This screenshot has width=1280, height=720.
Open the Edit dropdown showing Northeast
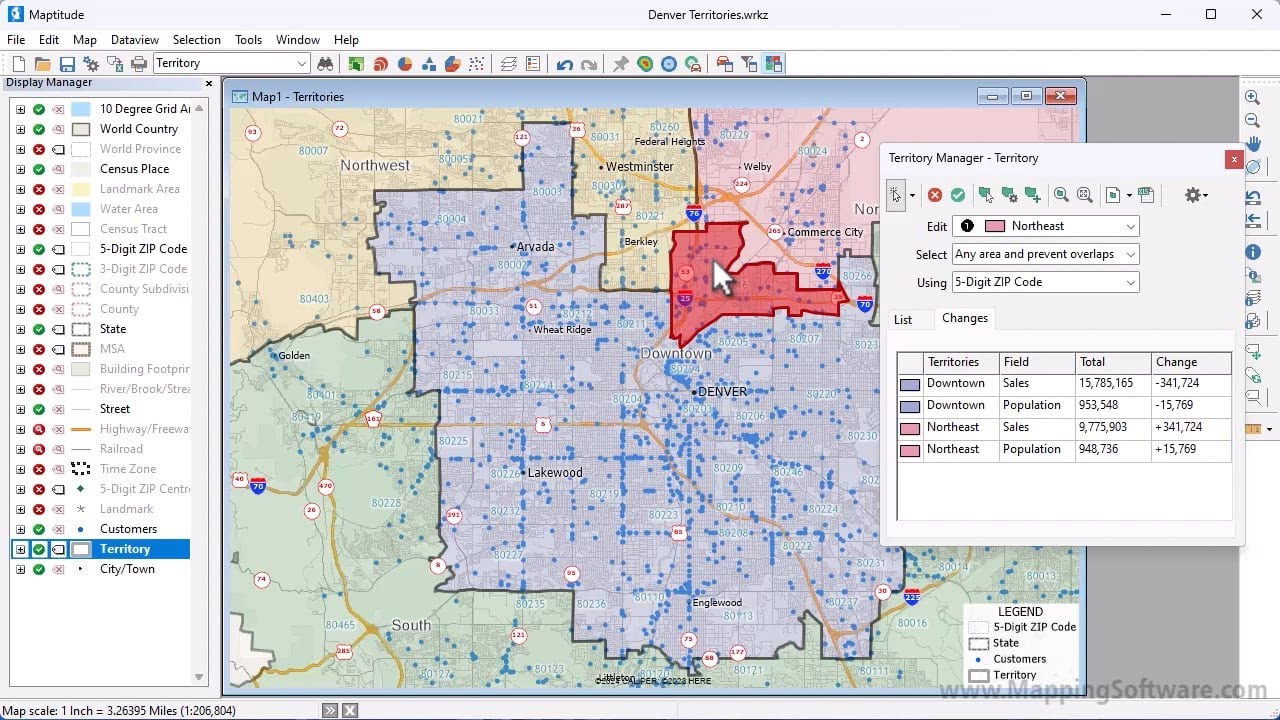click(1045, 226)
